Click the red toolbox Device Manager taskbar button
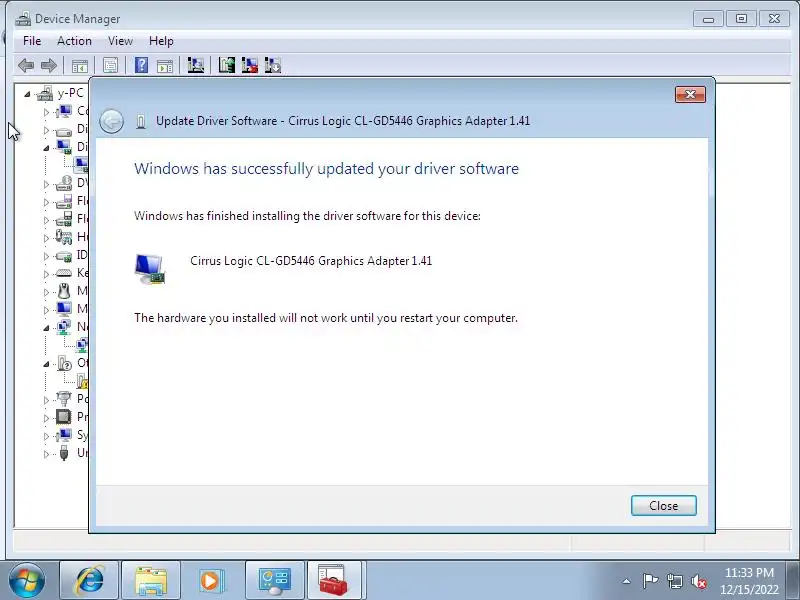 (x=334, y=580)
